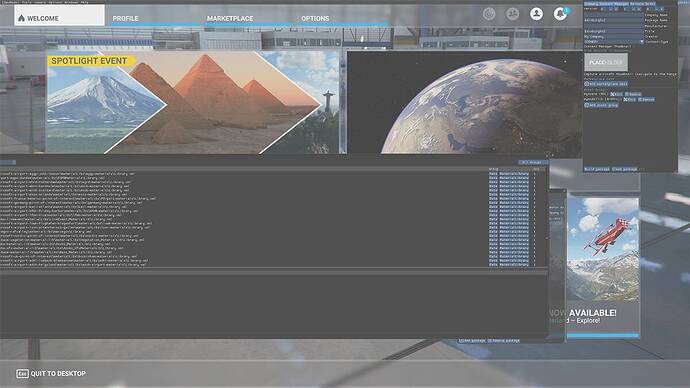The width and height of the screenshot is (690, 388).
Task: Open the Options tab
Action: pyautogui.click(x=315, y=18)
